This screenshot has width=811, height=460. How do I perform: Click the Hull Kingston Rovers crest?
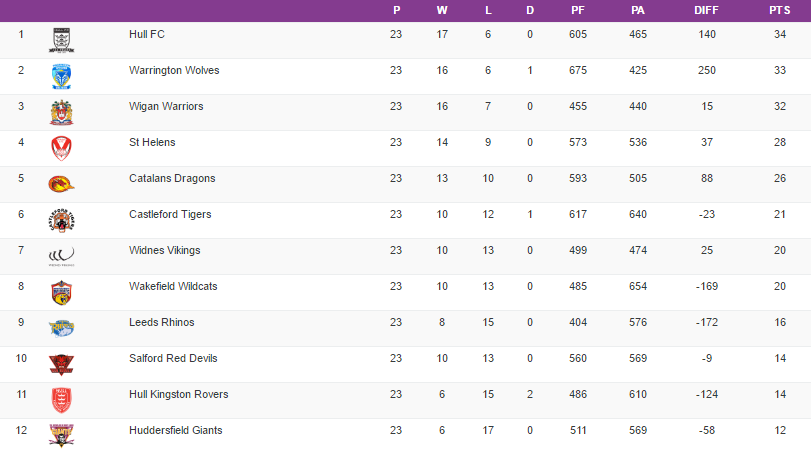62,400
